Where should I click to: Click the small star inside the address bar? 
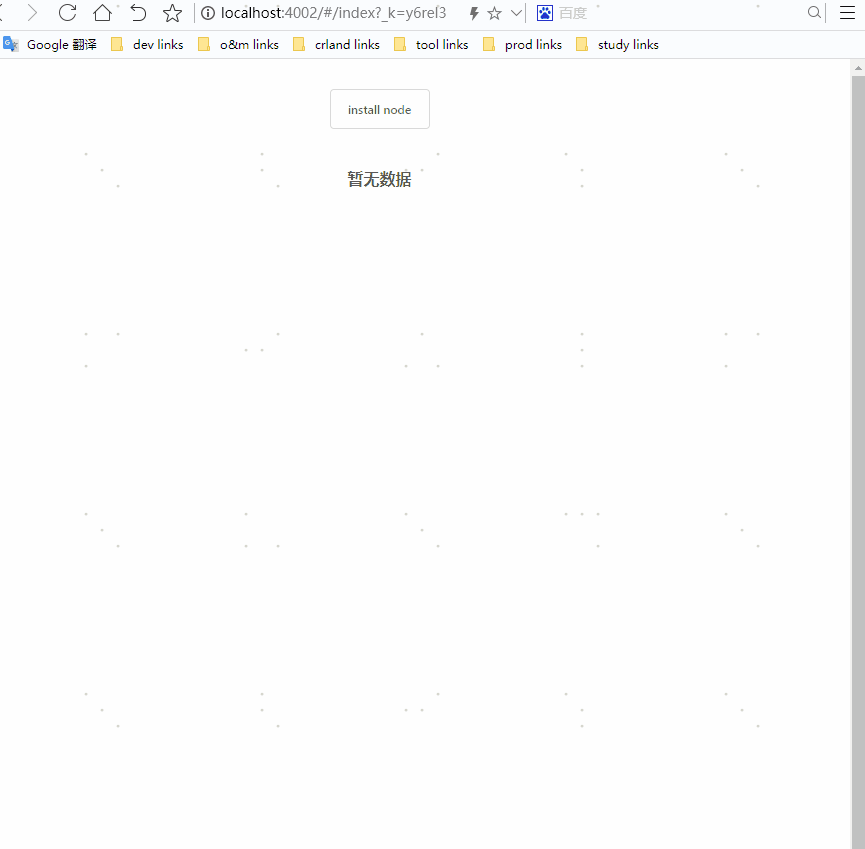coord(495,13)
